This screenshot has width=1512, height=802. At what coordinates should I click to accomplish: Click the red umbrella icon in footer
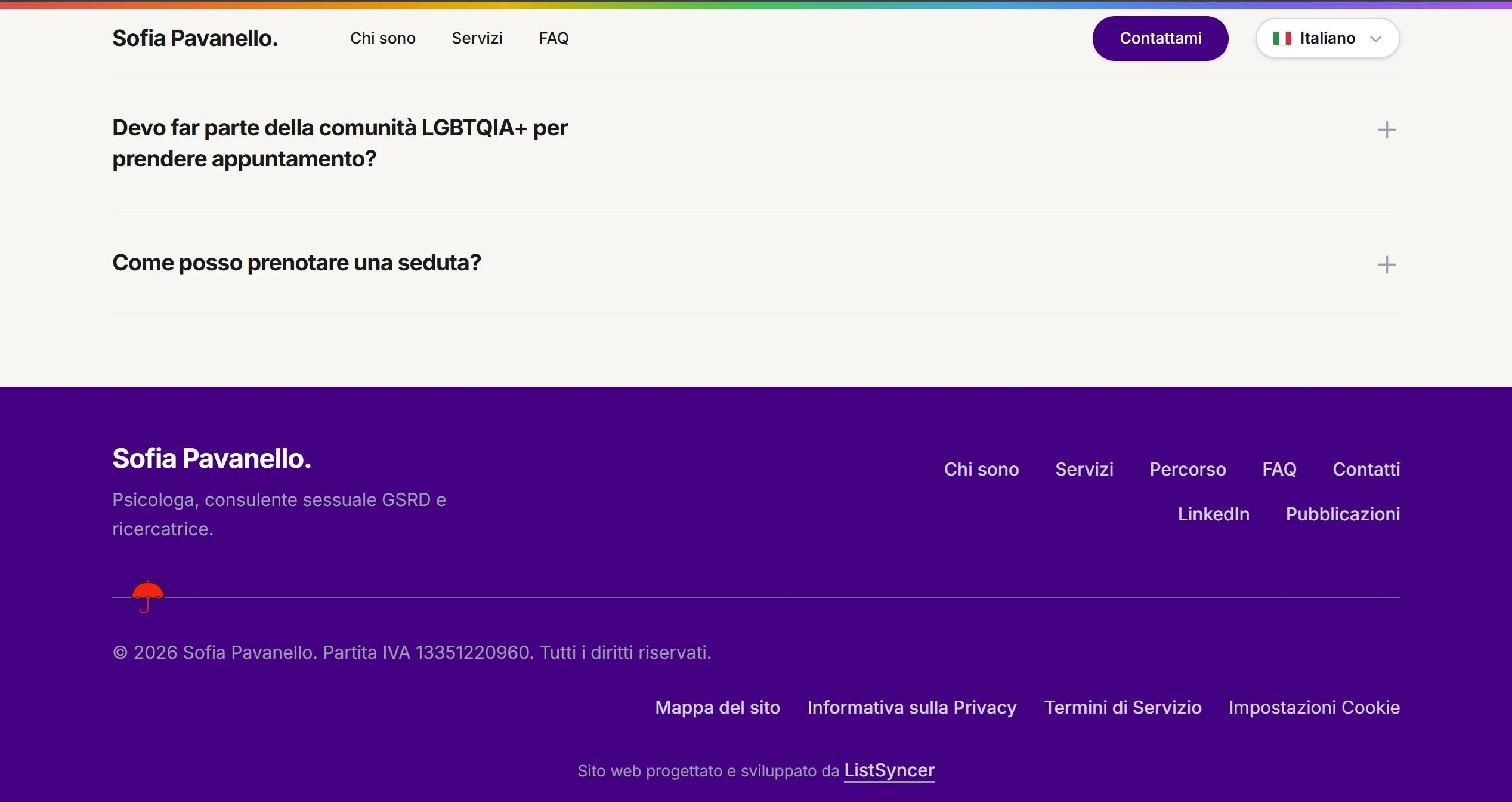click(147, 597)
